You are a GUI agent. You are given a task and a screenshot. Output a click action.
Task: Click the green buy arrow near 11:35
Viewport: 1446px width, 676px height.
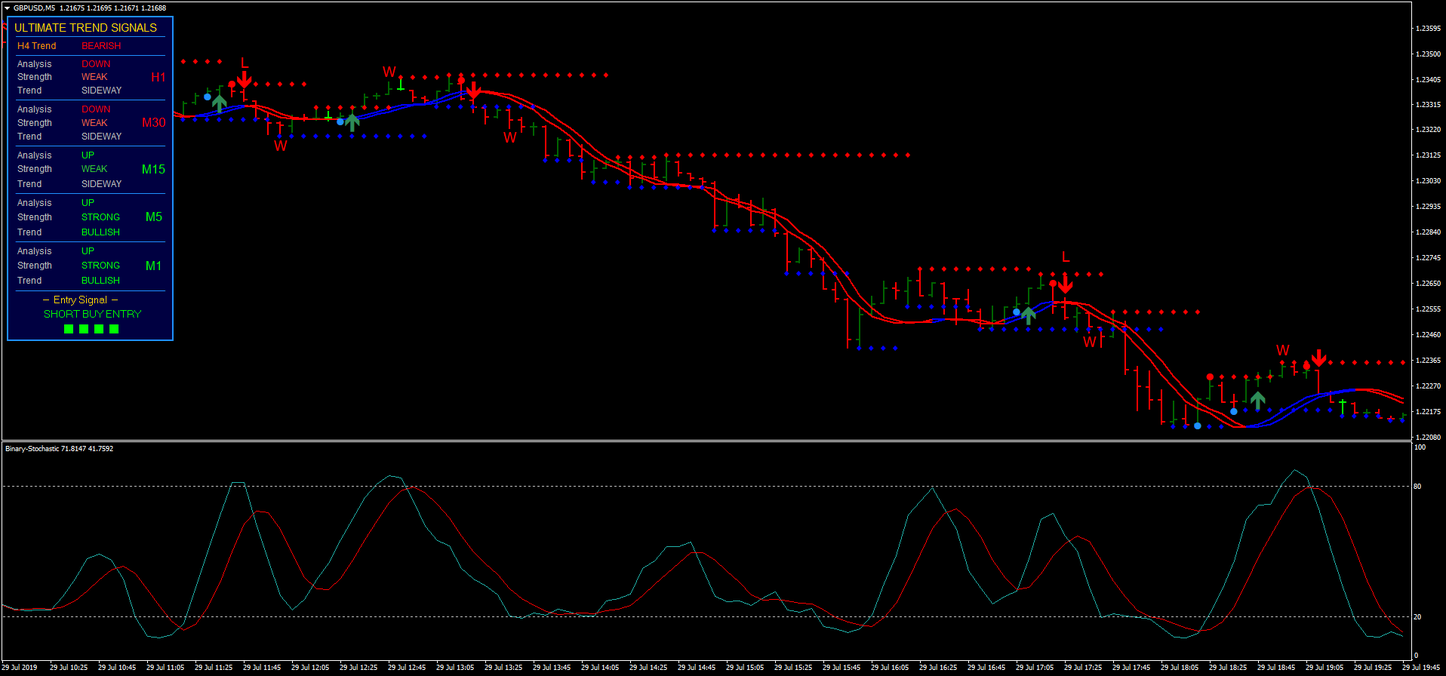pos(220,102)
